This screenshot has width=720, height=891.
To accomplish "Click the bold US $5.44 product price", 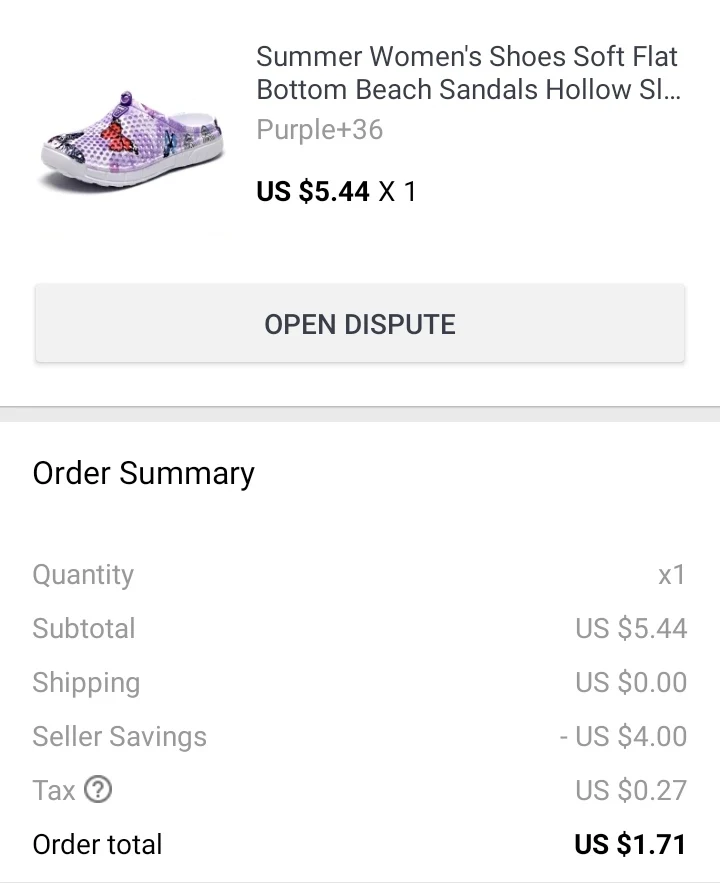I will [x=313, y=191].
